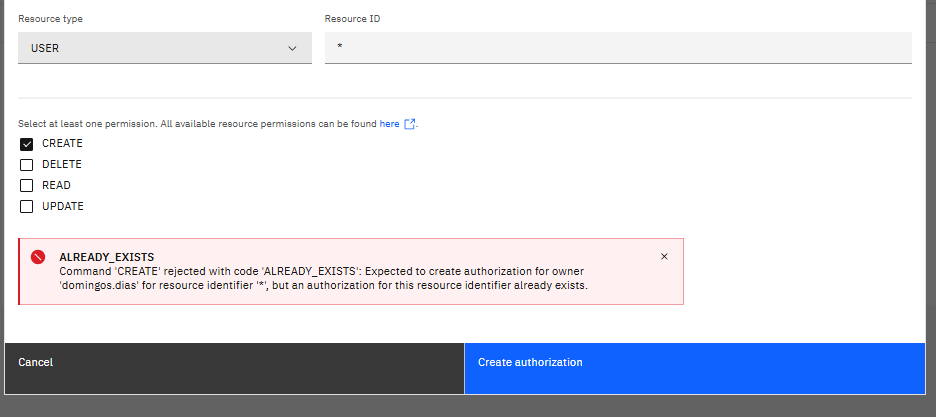The width and height of the screenshot is (936, 417).
Task: Click the Resource ID label
Action: pyautogui.click(x=352, y=19)
